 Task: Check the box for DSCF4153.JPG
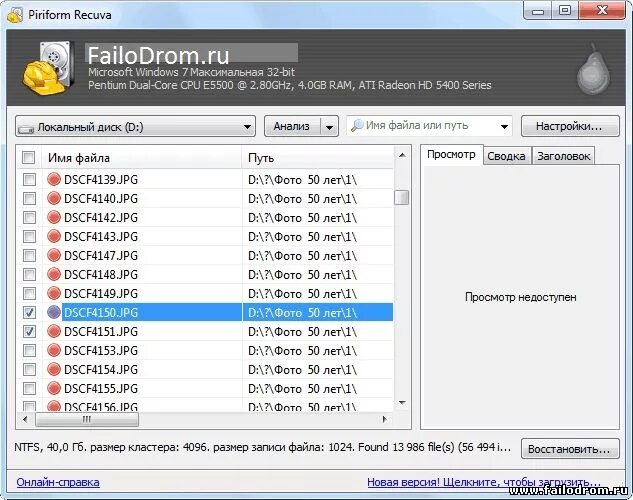click(29, 350)
